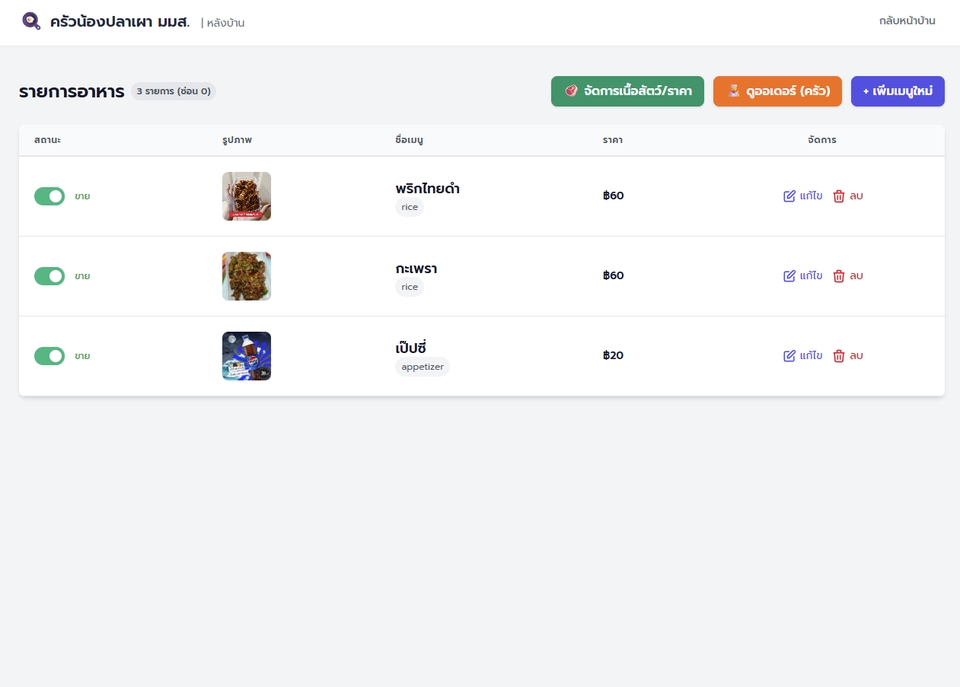Click ลบ text for พริกไทยดำ
The image size is (960, 687).
(x=856, y=196)
